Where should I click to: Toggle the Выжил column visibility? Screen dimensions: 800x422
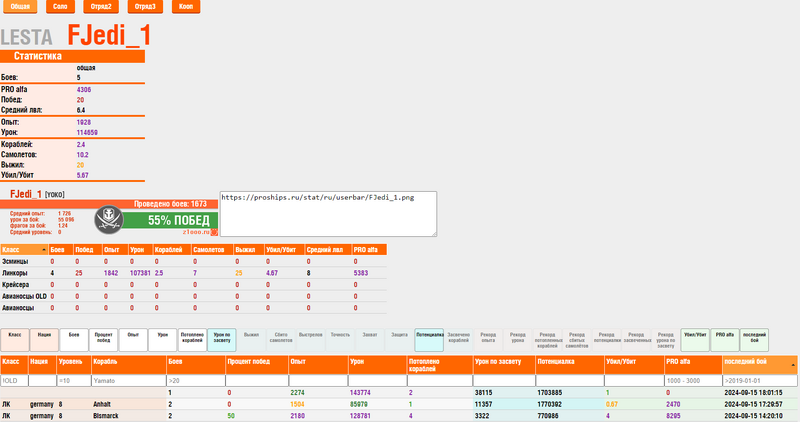click(251, 335)
